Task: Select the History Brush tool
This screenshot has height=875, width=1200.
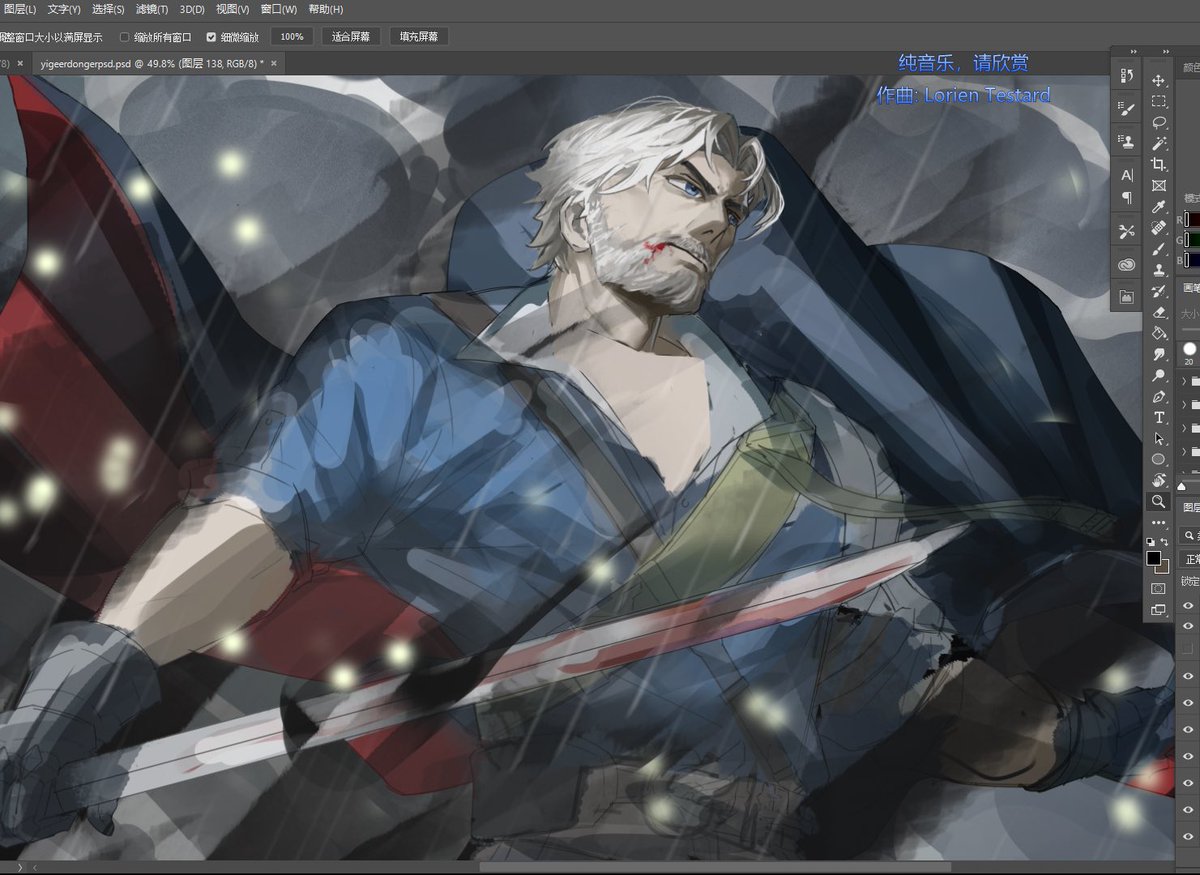Action: pyautogui.click(x=1159, y=291)
